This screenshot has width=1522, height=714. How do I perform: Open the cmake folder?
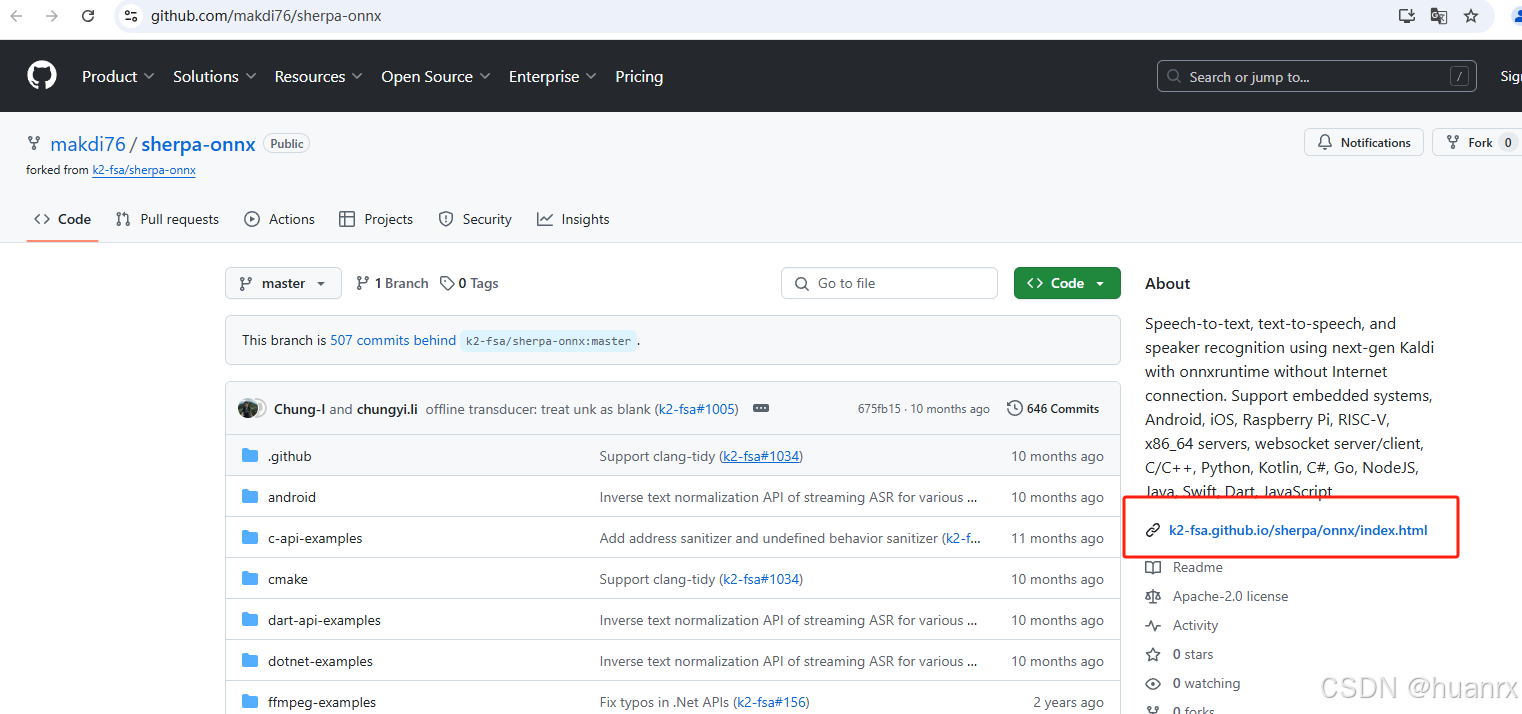click(x=288, y=579)
